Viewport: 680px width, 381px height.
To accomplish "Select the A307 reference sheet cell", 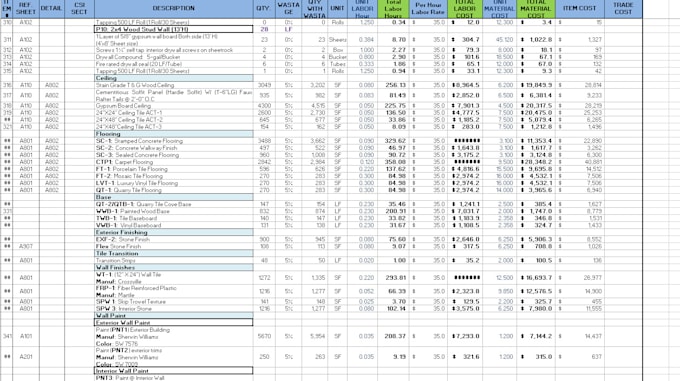I will tap(26, 246).
